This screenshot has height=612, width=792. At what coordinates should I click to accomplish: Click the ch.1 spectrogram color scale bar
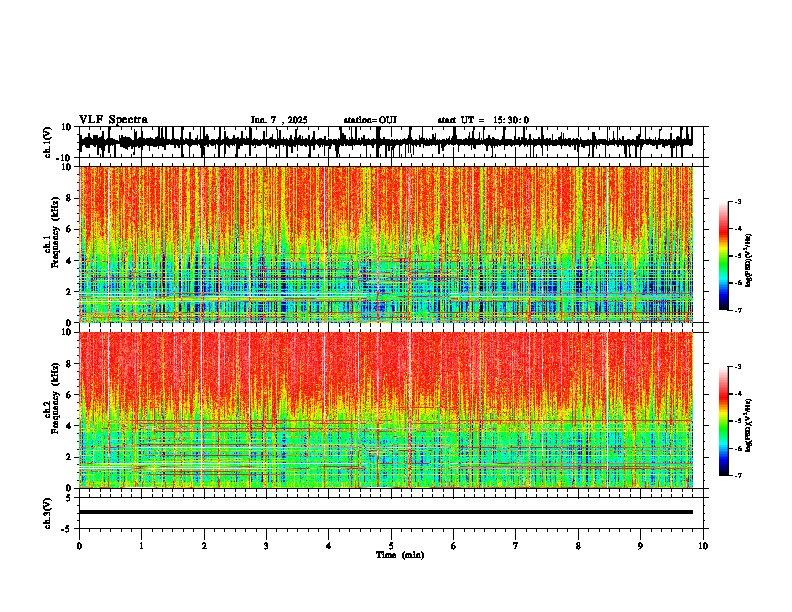coord(724,256)
